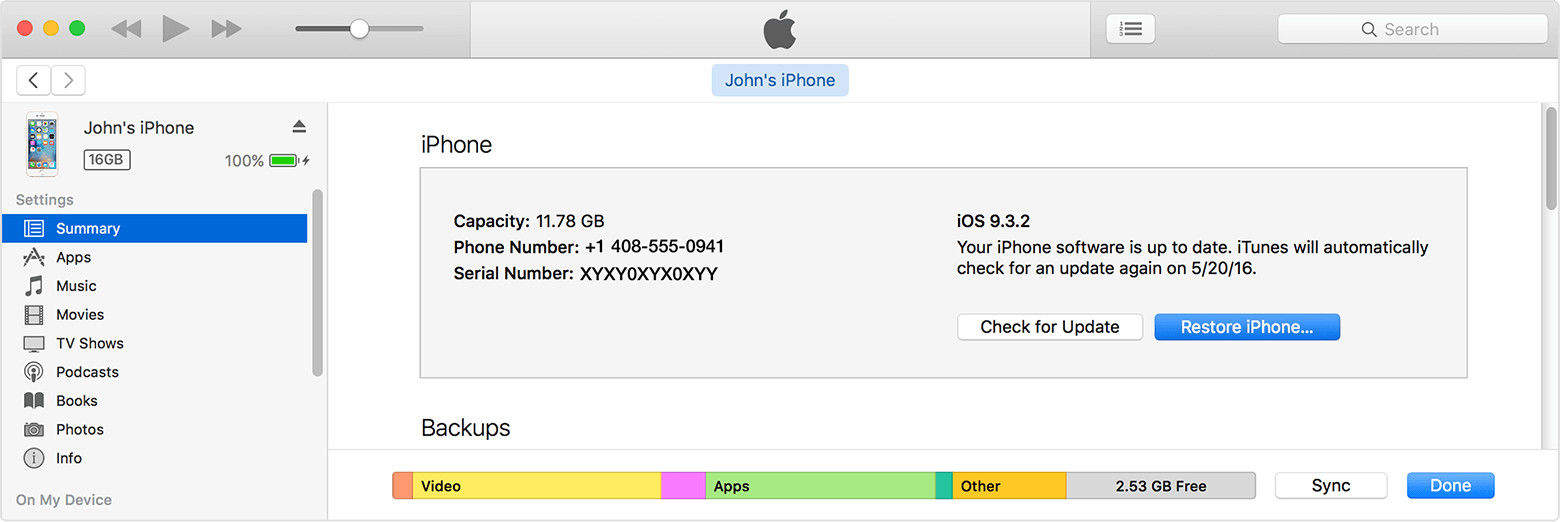Click the iPhone device thumbnail in sidebar

(x=42, y=144)
